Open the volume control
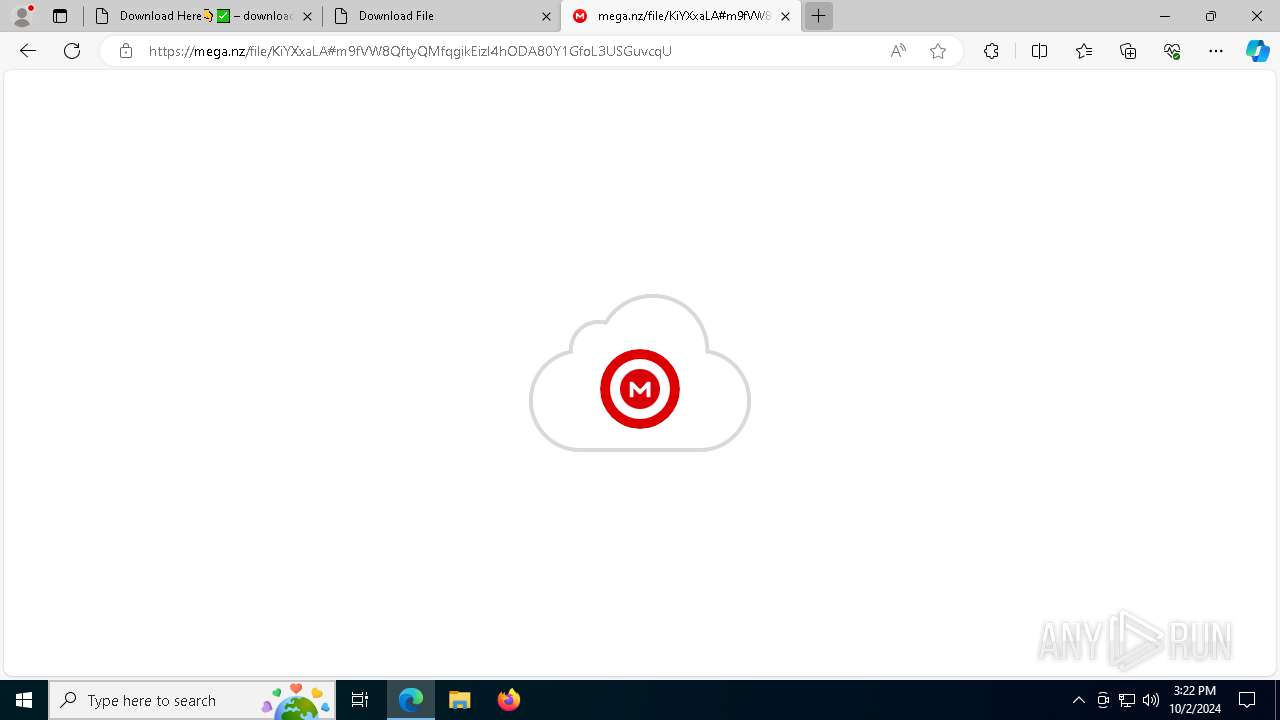Viewport: 1280px width, 720px height. coord(1151,700)
